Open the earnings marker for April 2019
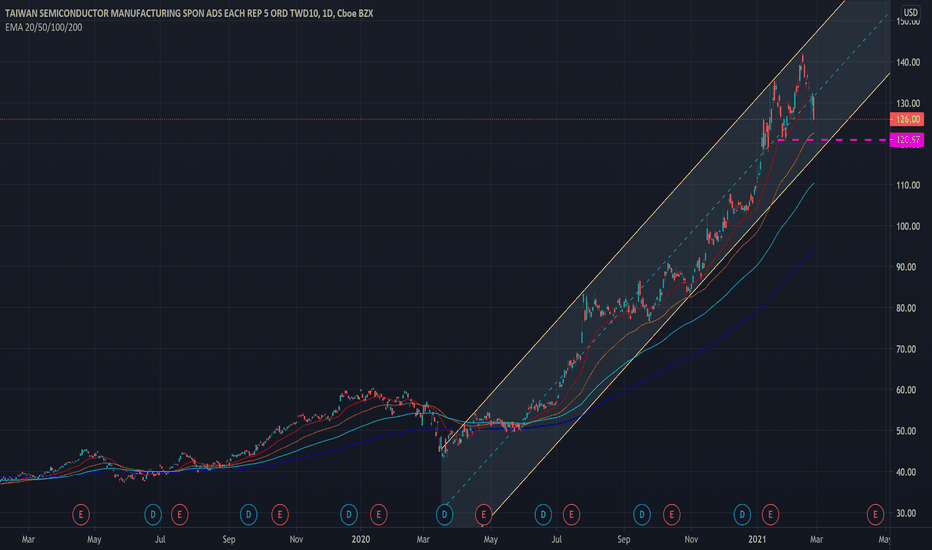932x550 pixels. pos(81,514)
